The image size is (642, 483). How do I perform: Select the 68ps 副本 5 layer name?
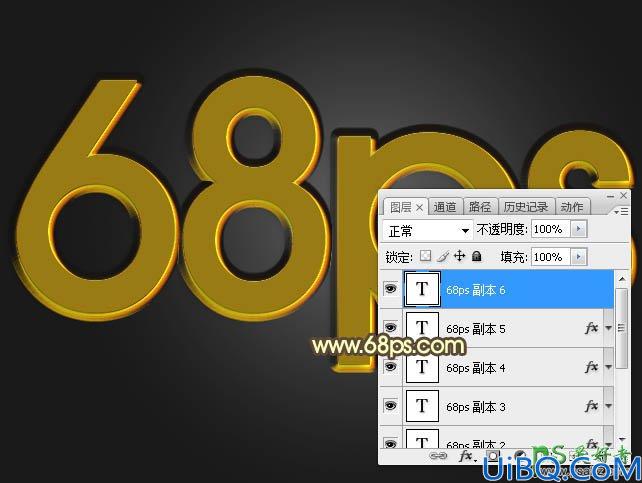click(475, 329)
